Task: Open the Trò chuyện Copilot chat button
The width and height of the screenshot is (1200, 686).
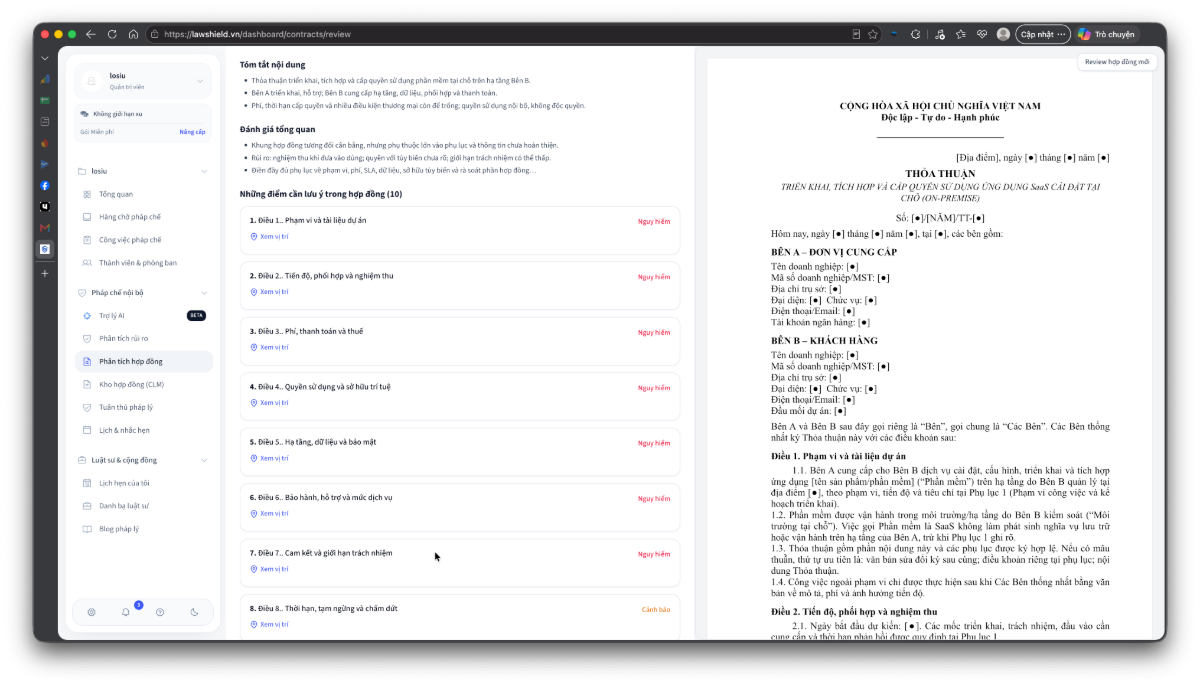Action: pyautogui.click(x=1106, y=34)
